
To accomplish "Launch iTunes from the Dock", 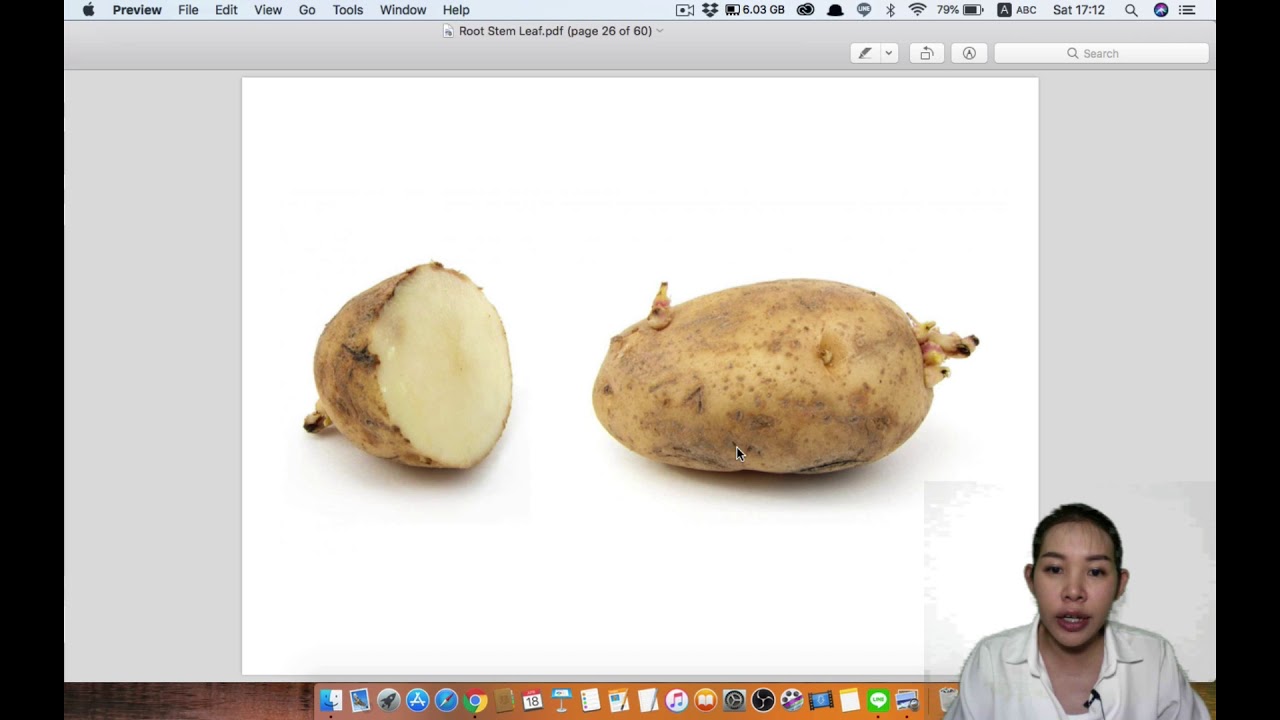I will [x=677, y=701].
